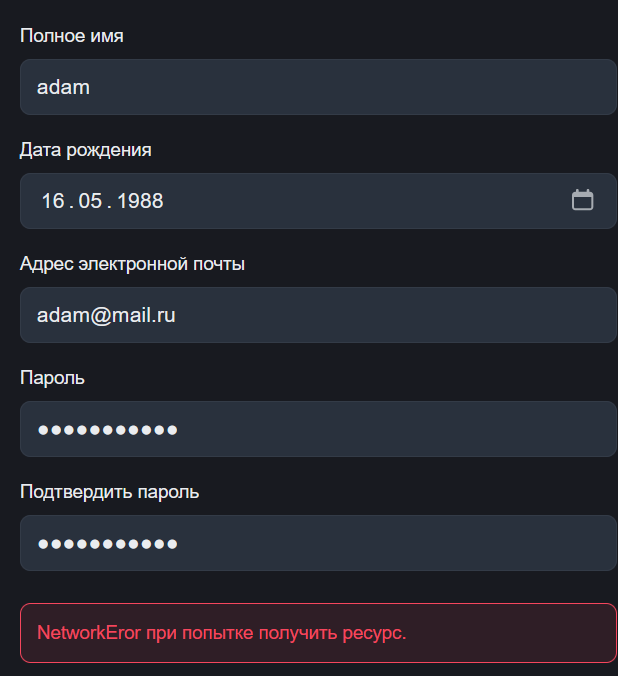Click the Дата рождения label

[86, 150]
